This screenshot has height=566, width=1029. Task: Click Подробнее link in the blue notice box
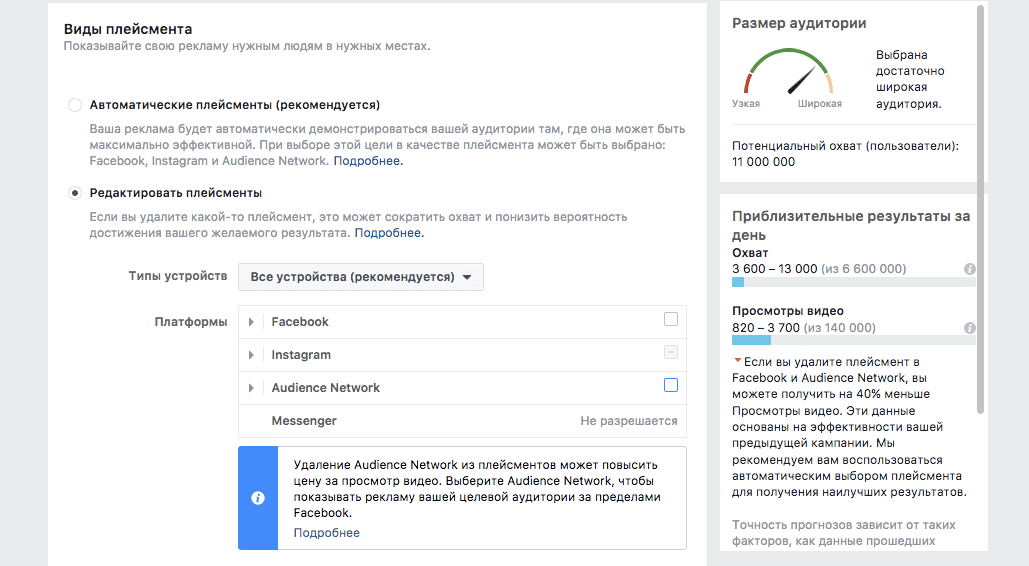pos(326,533)
